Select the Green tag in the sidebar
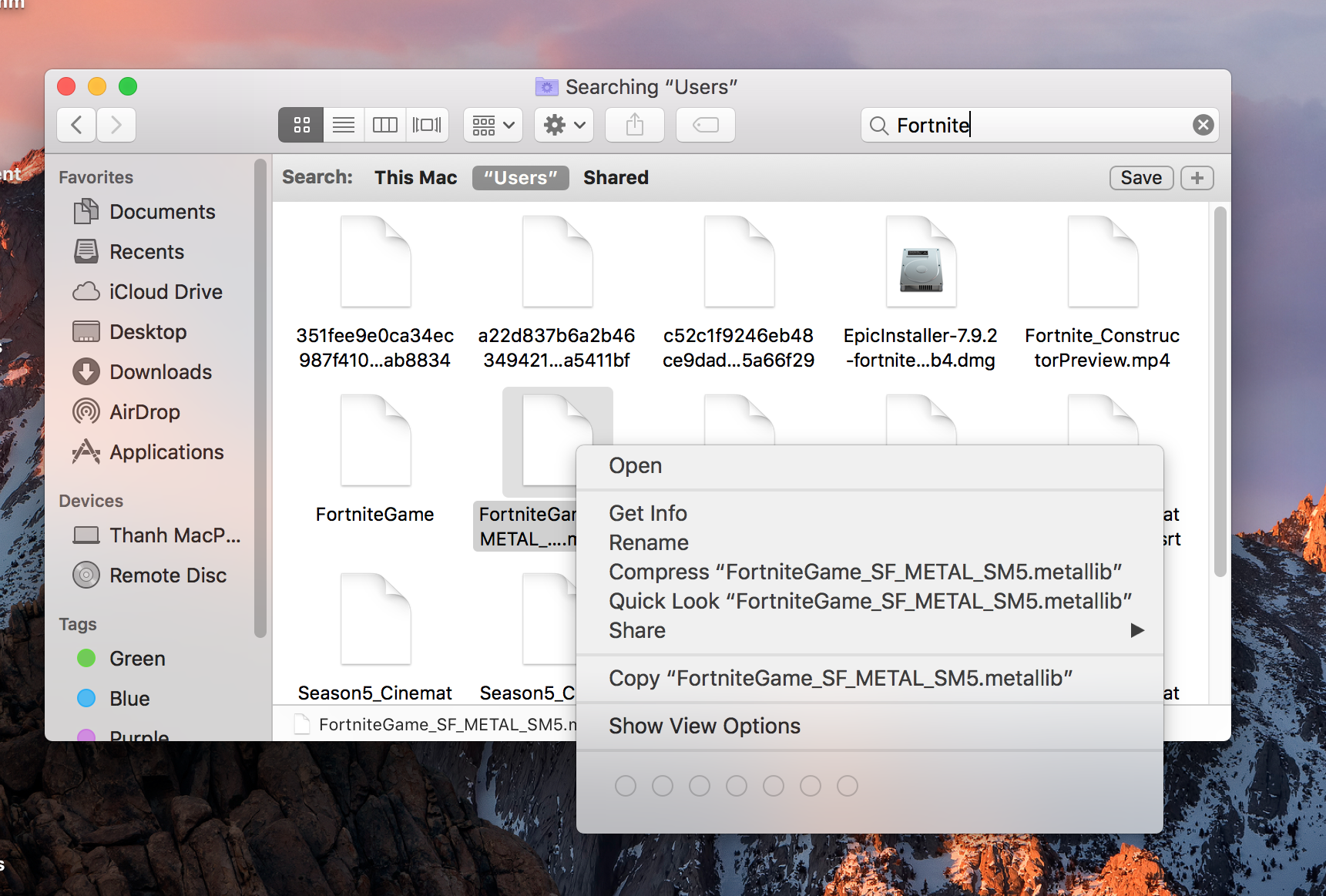Screen dimensions: 1326x896 pos(122,659)
